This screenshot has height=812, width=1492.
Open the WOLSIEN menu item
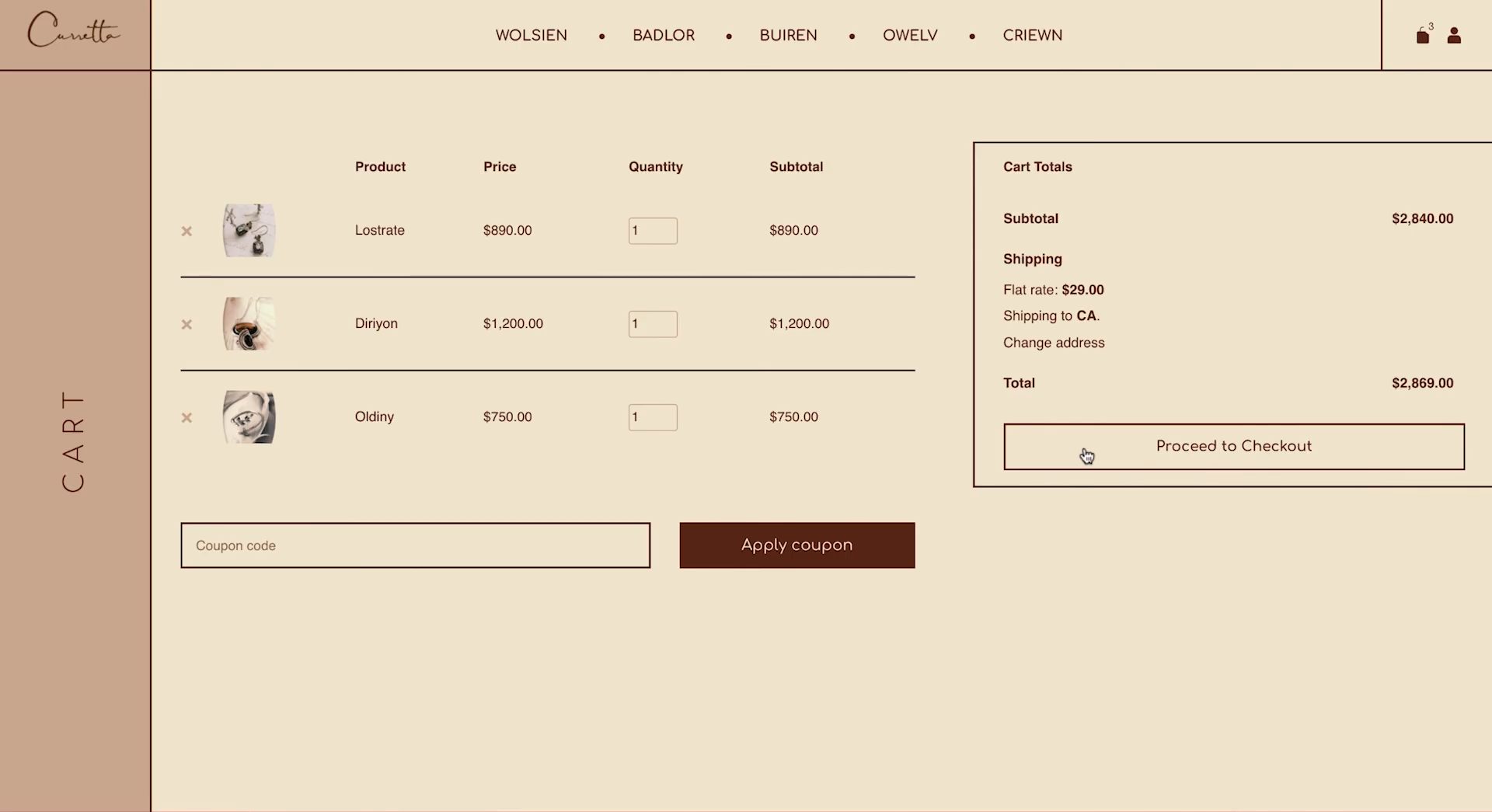pyautogui.click(x=531, y=35)
